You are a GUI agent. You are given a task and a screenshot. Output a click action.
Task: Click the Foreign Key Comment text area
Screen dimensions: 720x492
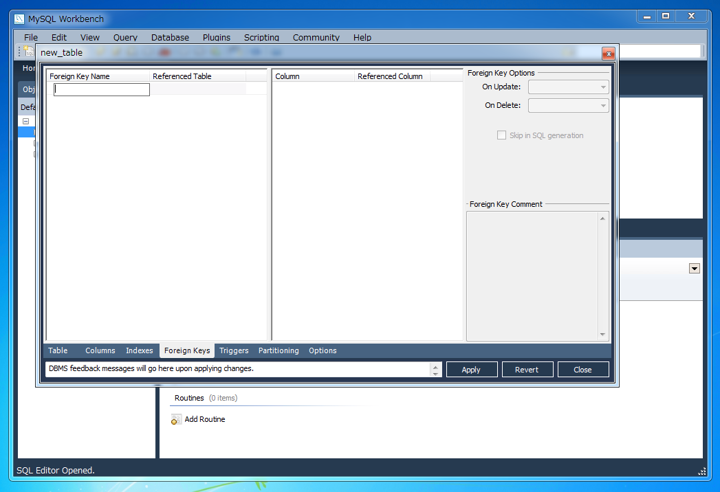click(533, 276)
